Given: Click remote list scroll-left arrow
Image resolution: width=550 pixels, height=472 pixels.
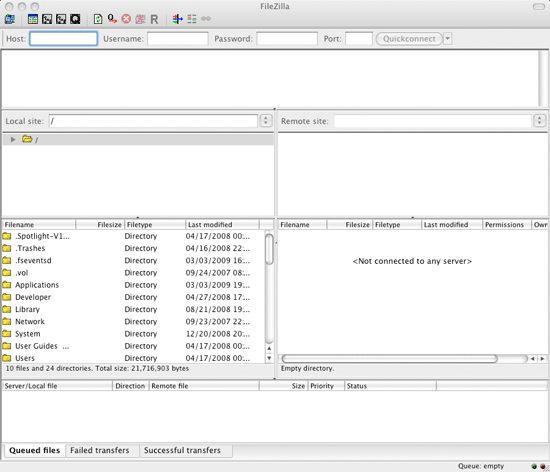Looking at the screenshot, I should coord(533,358).
